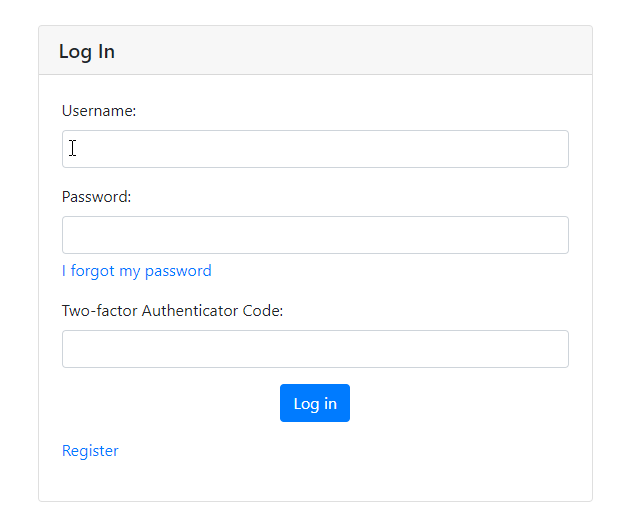
Task: Focus the Password input box
Action: [315, 235]
